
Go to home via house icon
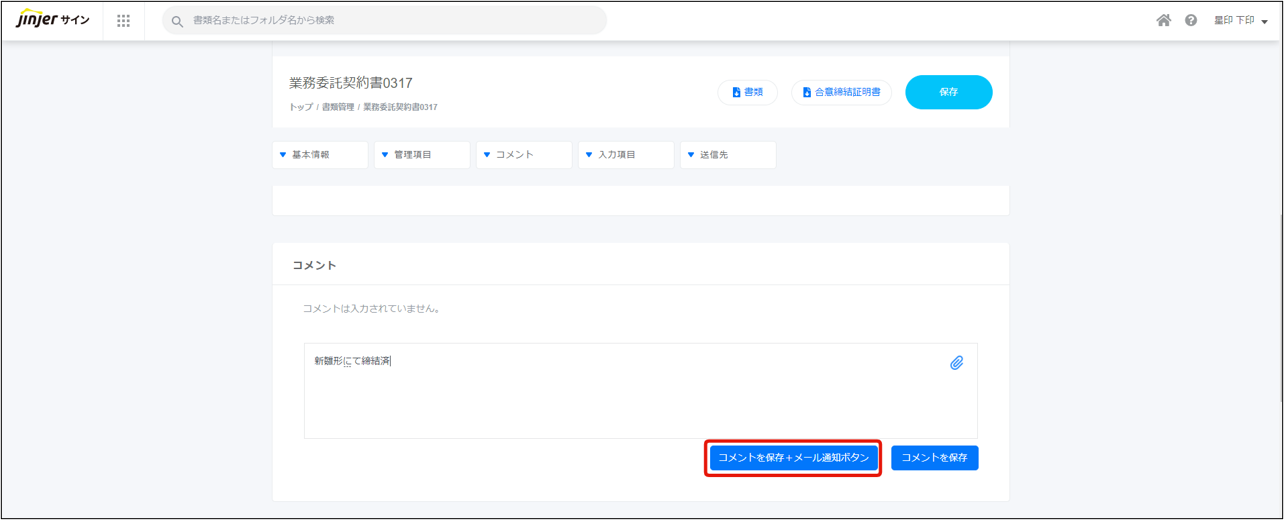(1163, 20)
